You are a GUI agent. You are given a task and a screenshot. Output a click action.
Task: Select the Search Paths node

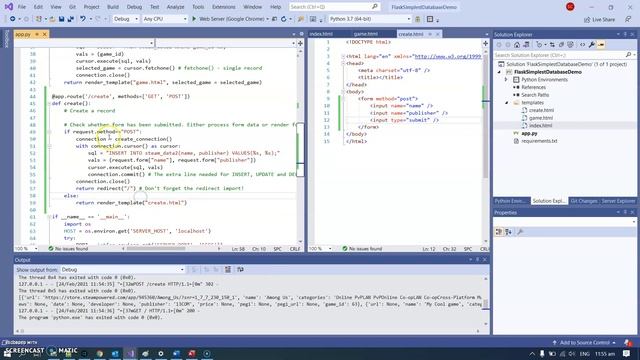[535, 95]
